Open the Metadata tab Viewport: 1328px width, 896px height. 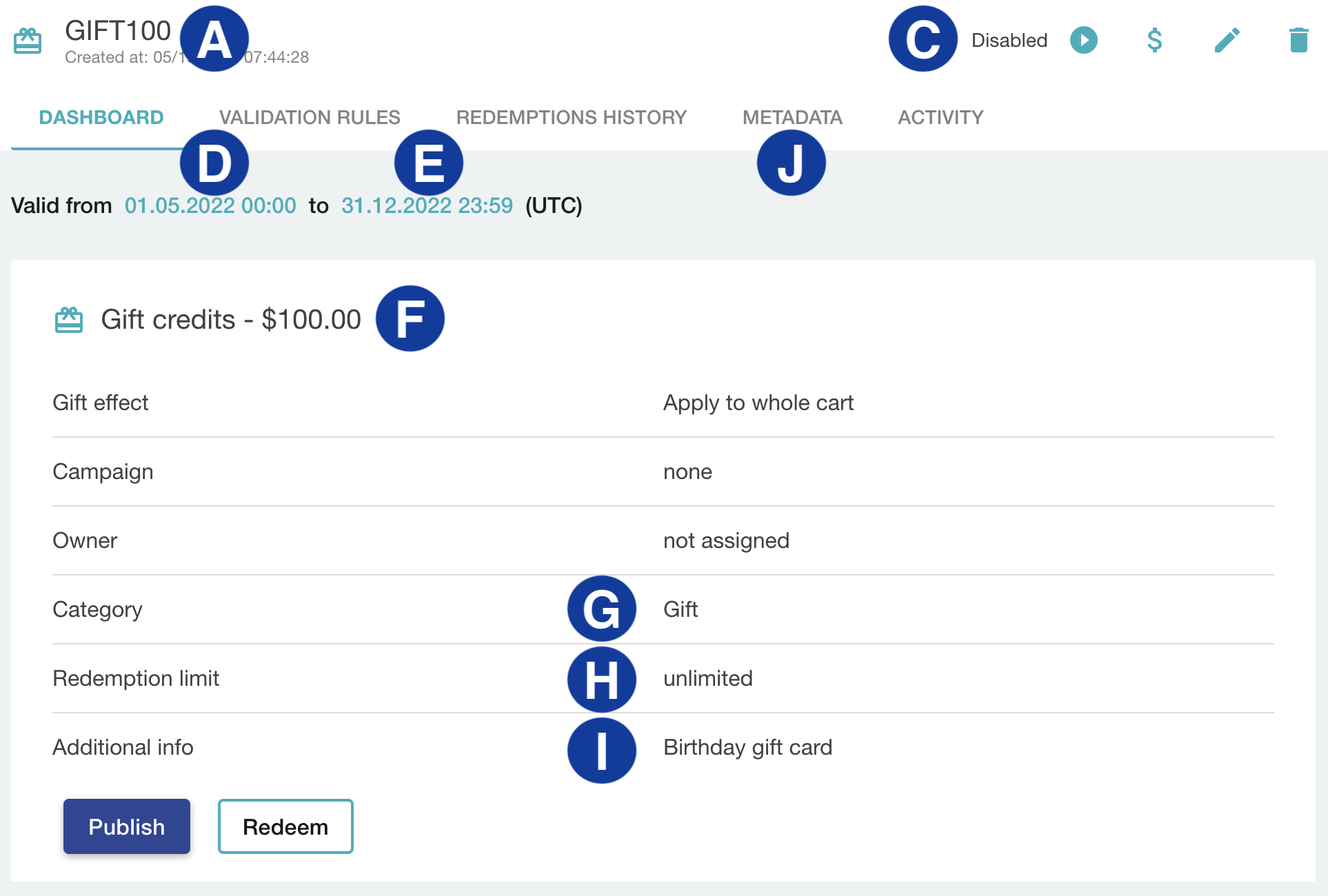(792, 117)
